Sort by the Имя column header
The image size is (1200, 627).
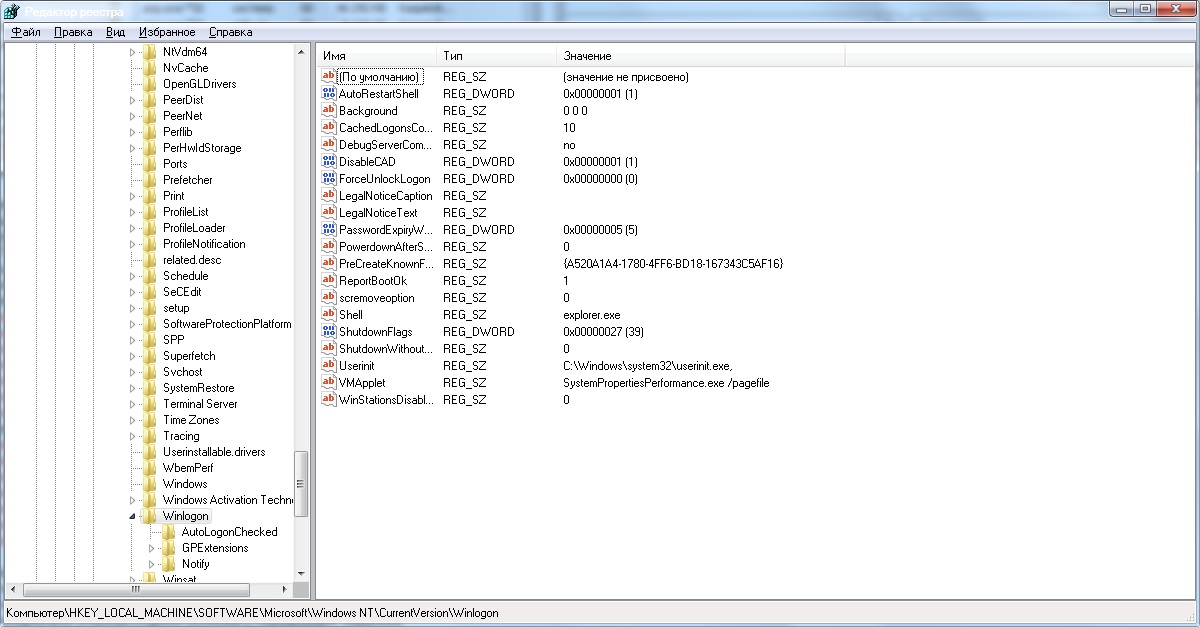(376, 56)
